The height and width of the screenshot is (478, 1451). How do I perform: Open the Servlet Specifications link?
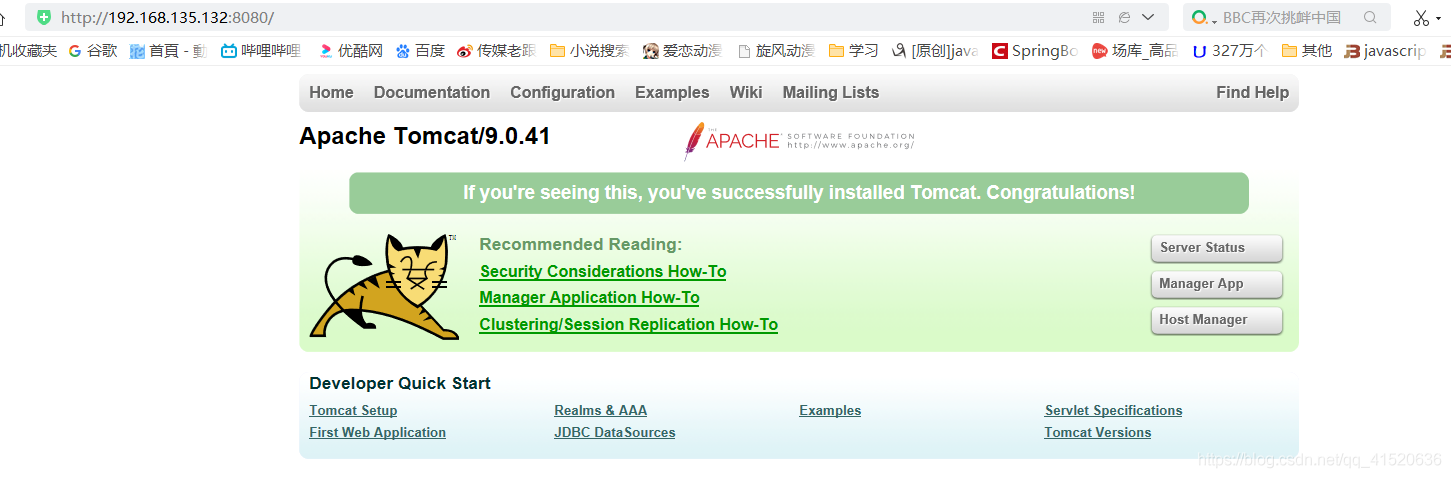click(x=1113, y=410)
